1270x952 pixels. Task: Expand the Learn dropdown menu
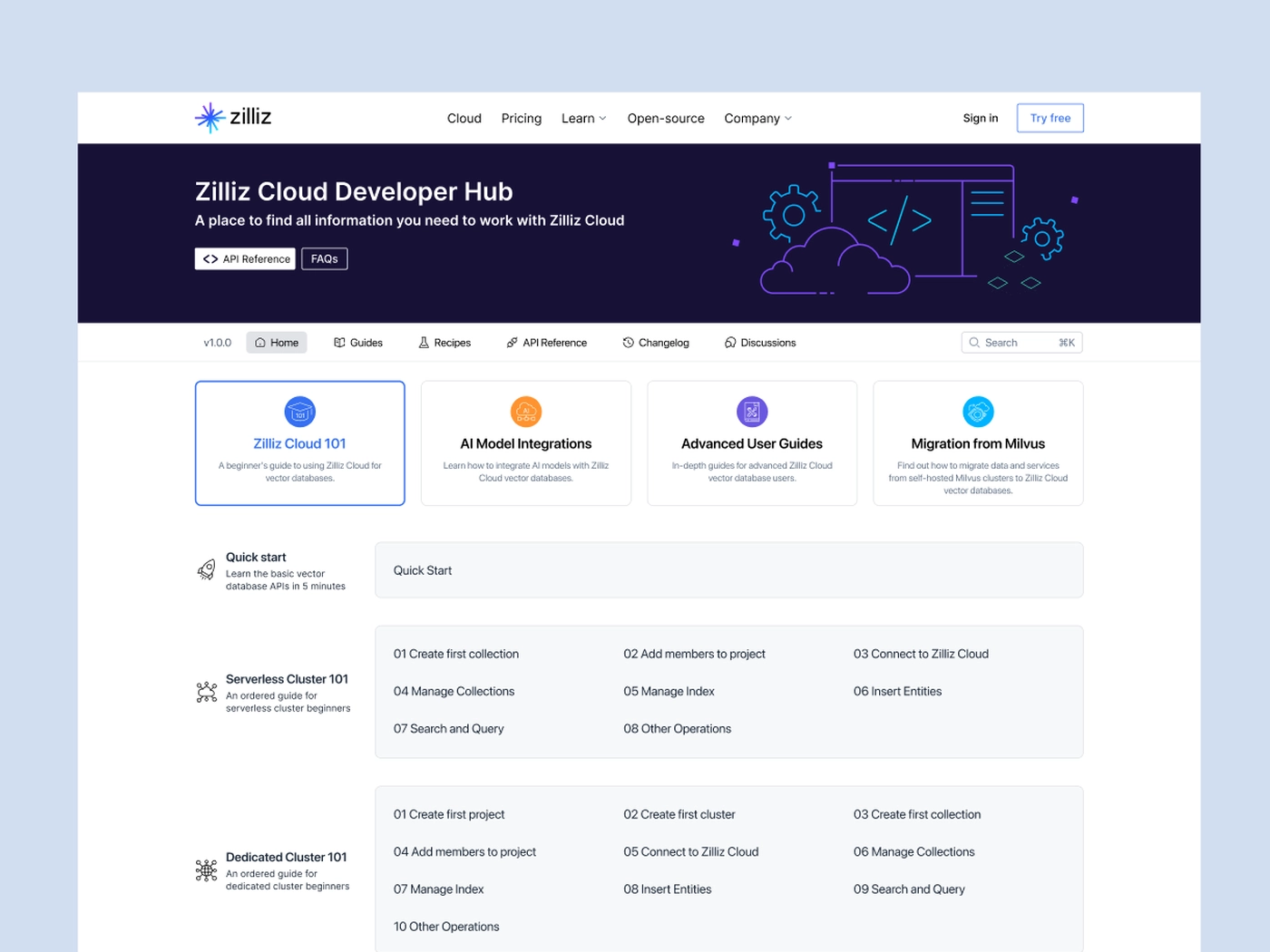tap(583, 118)
